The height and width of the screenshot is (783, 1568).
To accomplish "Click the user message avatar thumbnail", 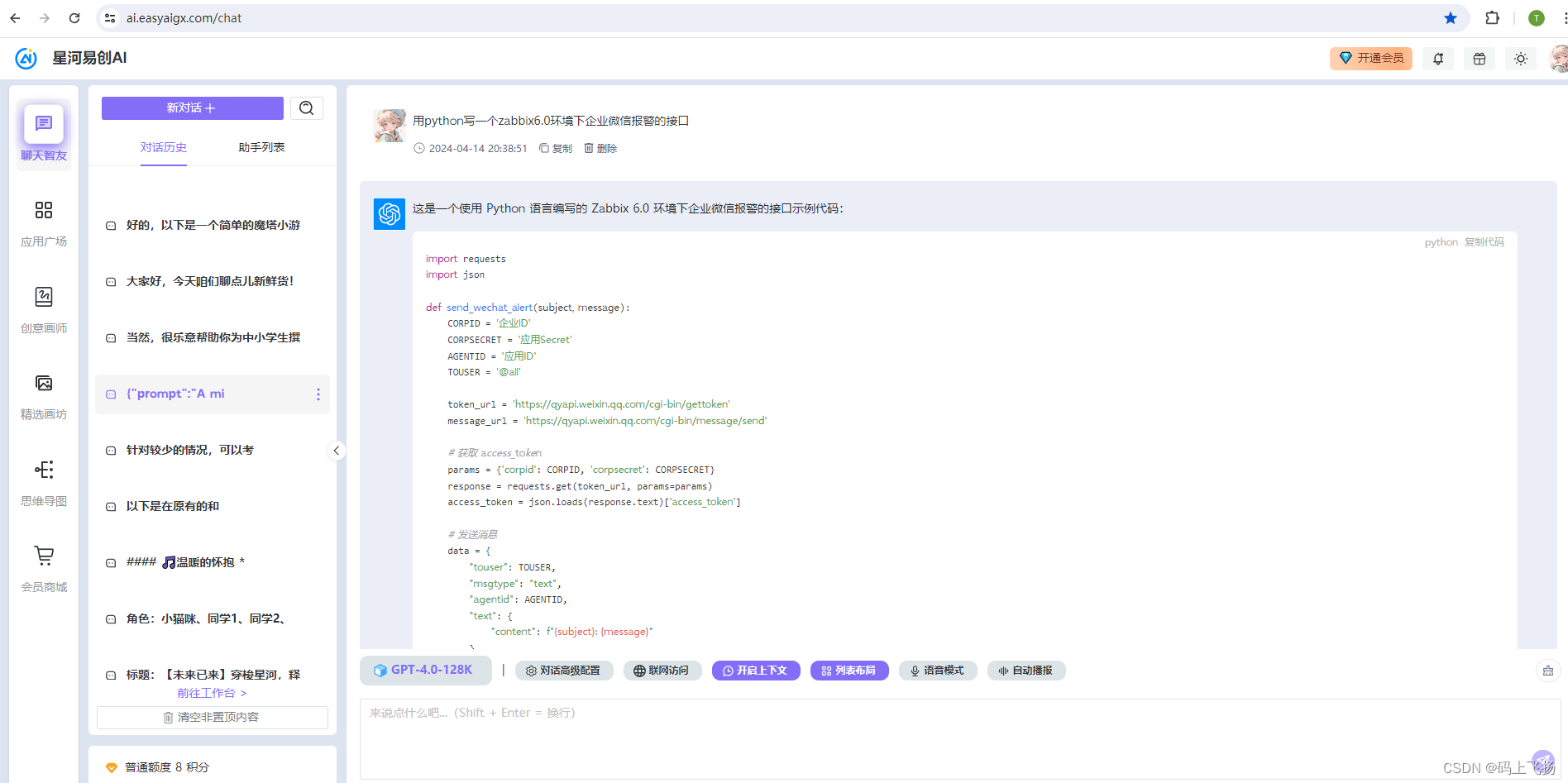I will 389,126.
